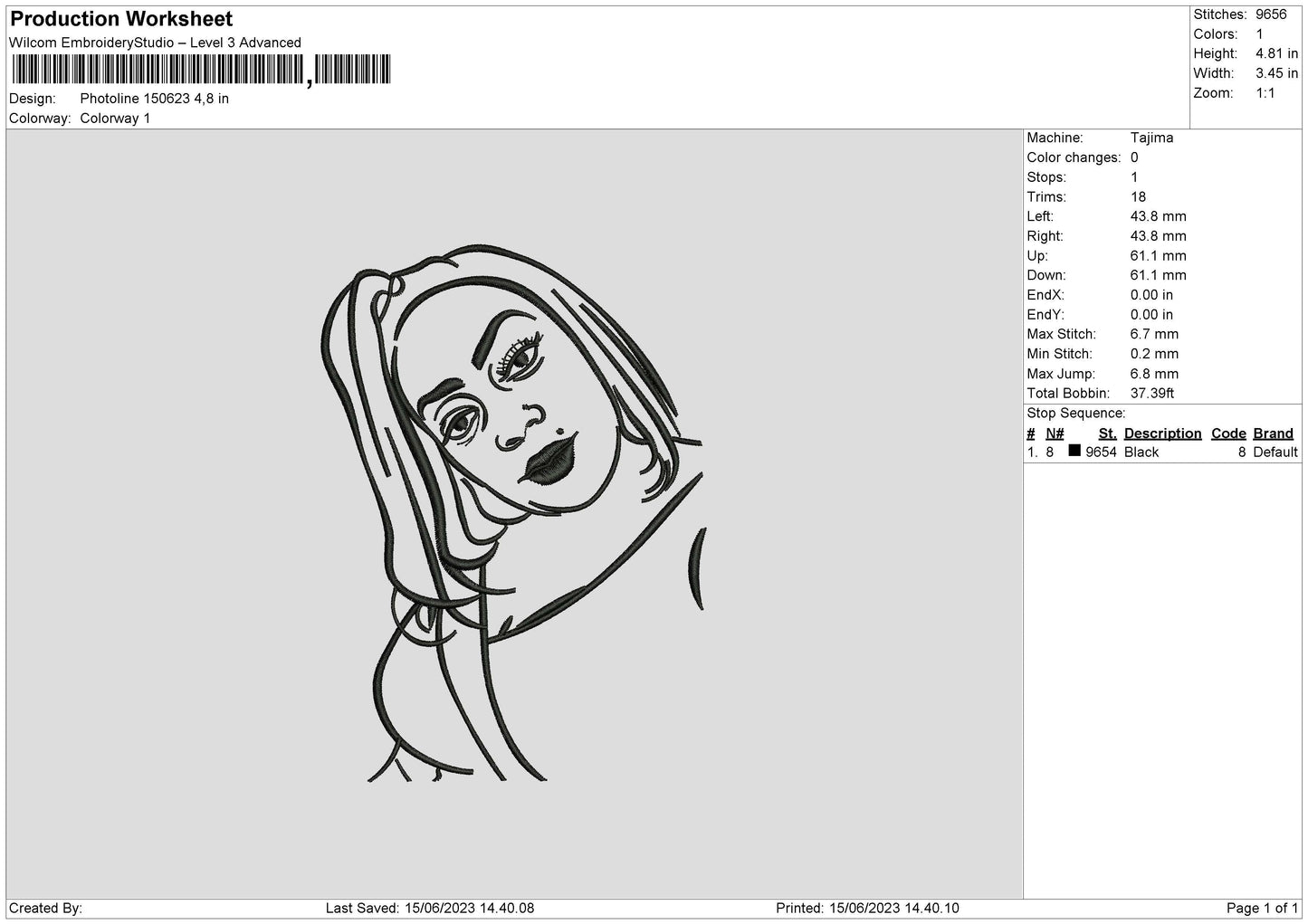This screenshot has height=924, width=1308.
Task: Click the barcode below the software name
Action: [x=201, y=70]
